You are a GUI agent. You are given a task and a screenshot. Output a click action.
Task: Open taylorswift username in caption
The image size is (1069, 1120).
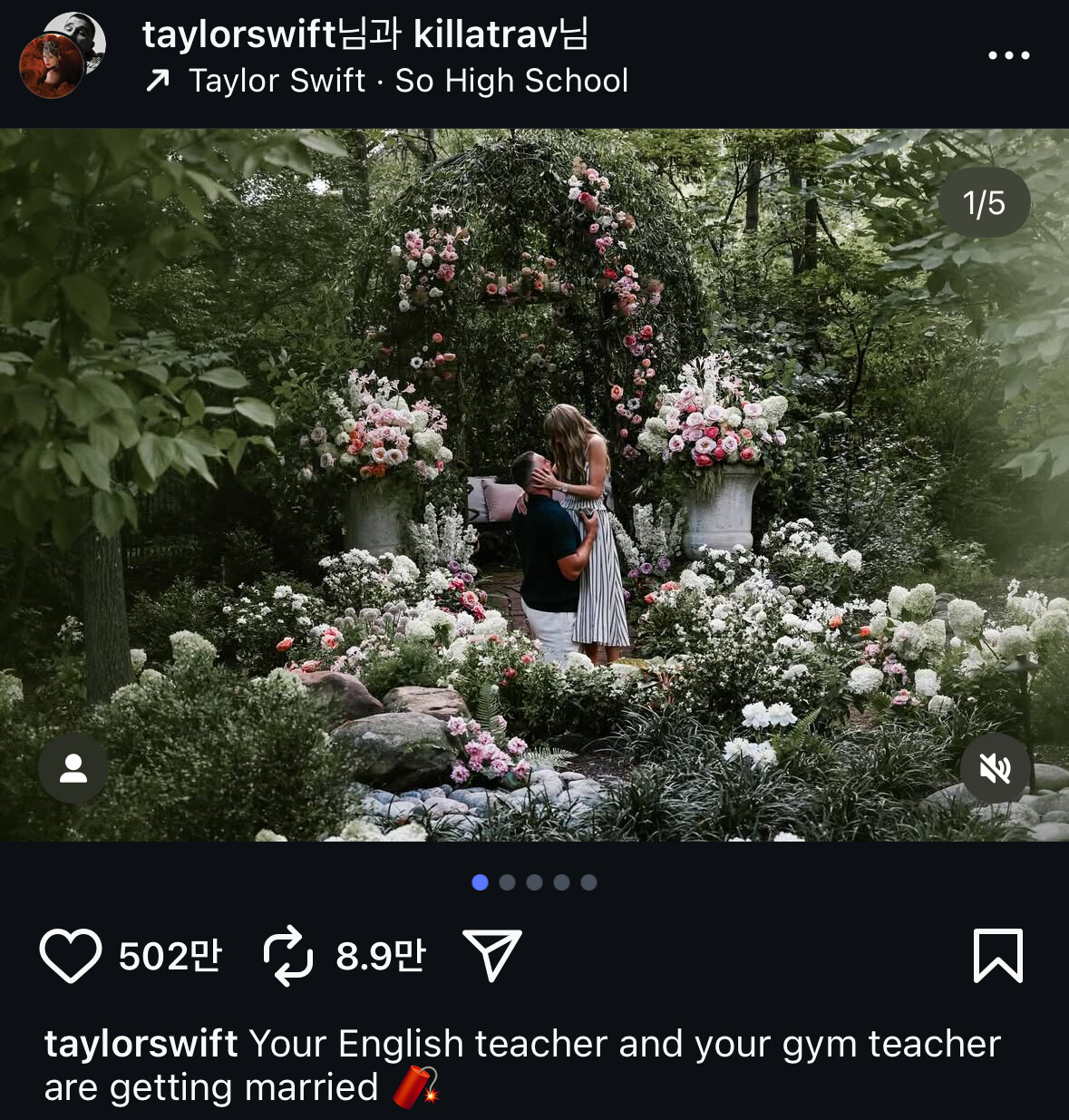coord(141,1044)
